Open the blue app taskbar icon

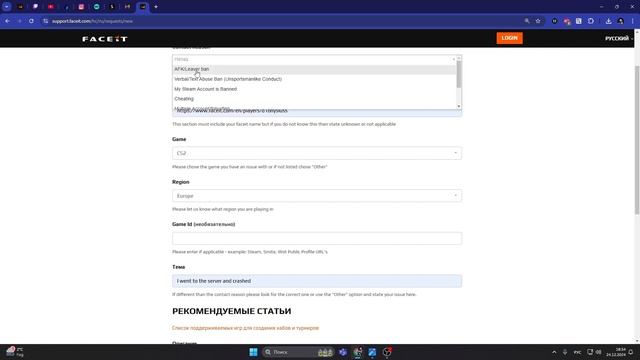[x=372, y=352]
